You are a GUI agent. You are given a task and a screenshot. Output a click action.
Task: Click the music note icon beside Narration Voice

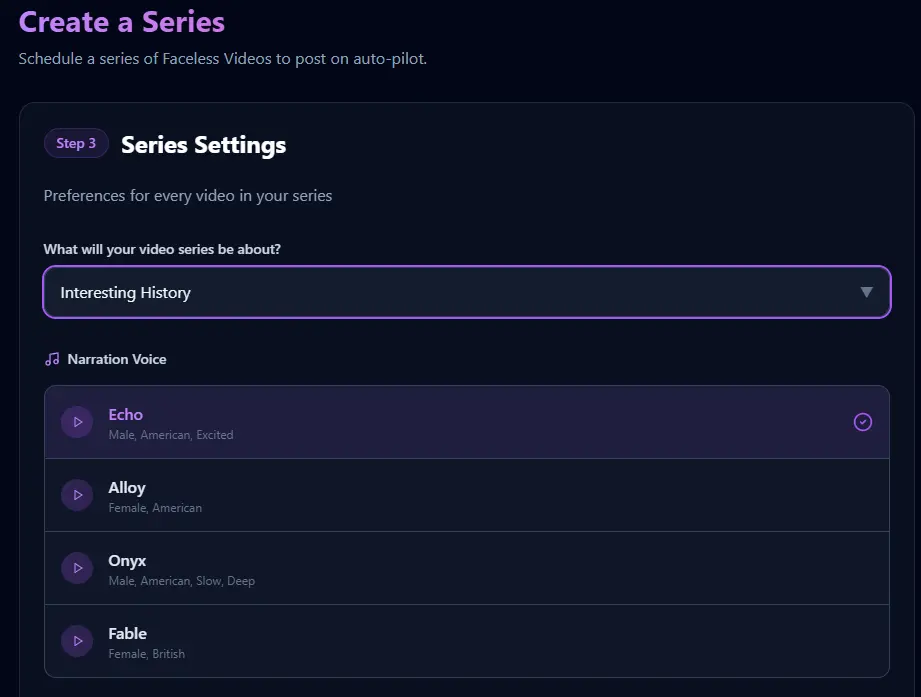[52, 359]
